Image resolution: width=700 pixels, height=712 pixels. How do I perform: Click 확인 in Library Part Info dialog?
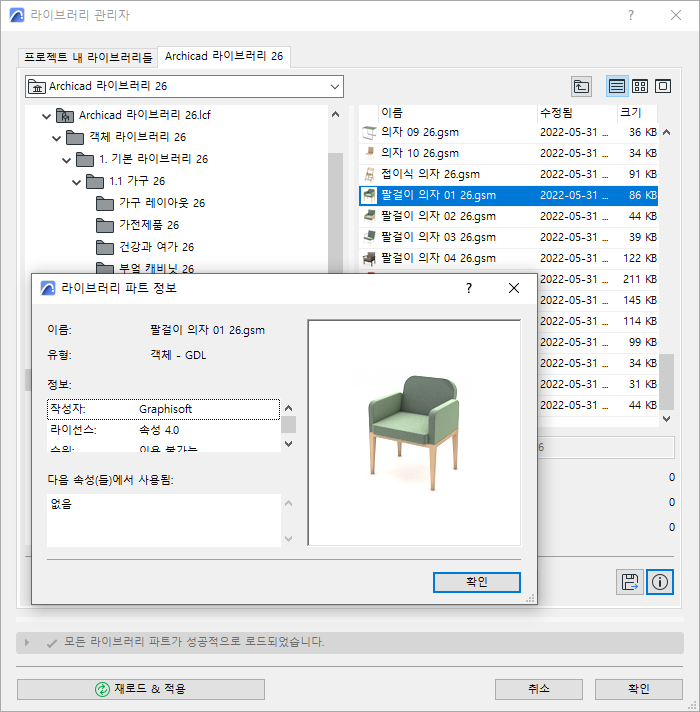pos(477,582)
